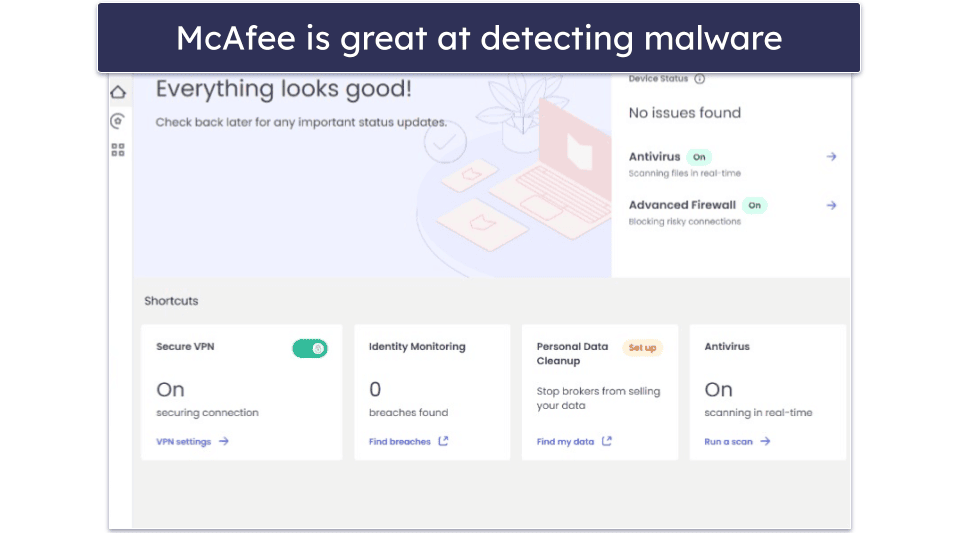
Task: Click the arrow icon next to VPN settings
Action: pyautogui.click(x=224, y=441)
